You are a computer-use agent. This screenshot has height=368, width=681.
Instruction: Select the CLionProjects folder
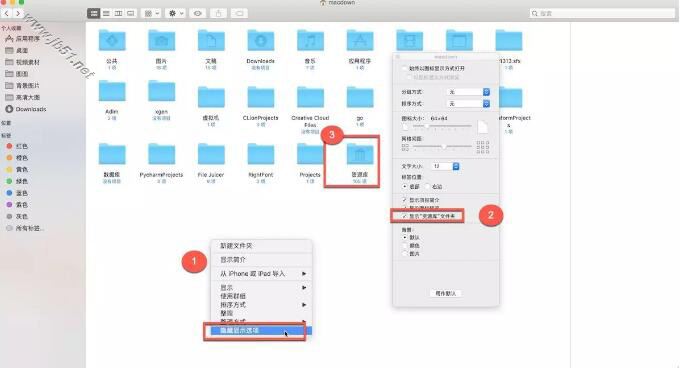(x=261, y=97)
